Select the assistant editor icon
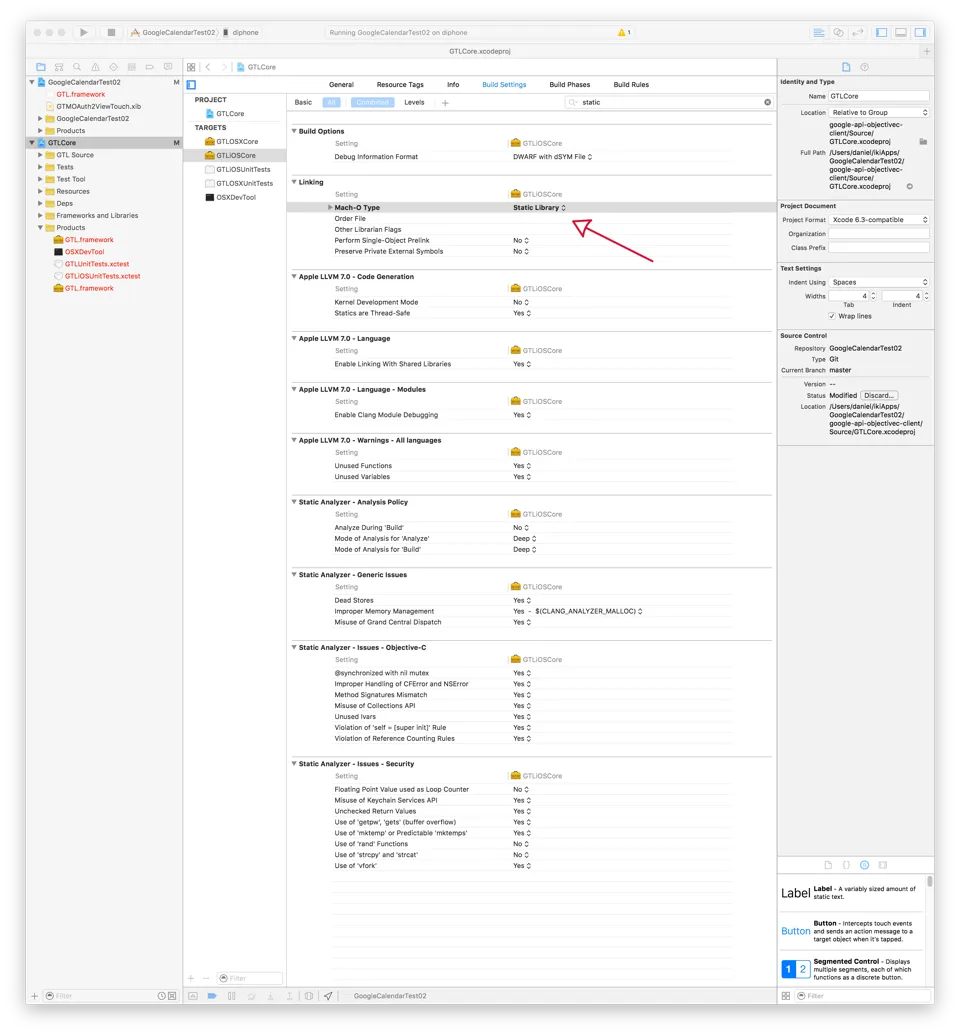Image resolution: width=960 pixels, height=1035 pixels. (839, 32)
